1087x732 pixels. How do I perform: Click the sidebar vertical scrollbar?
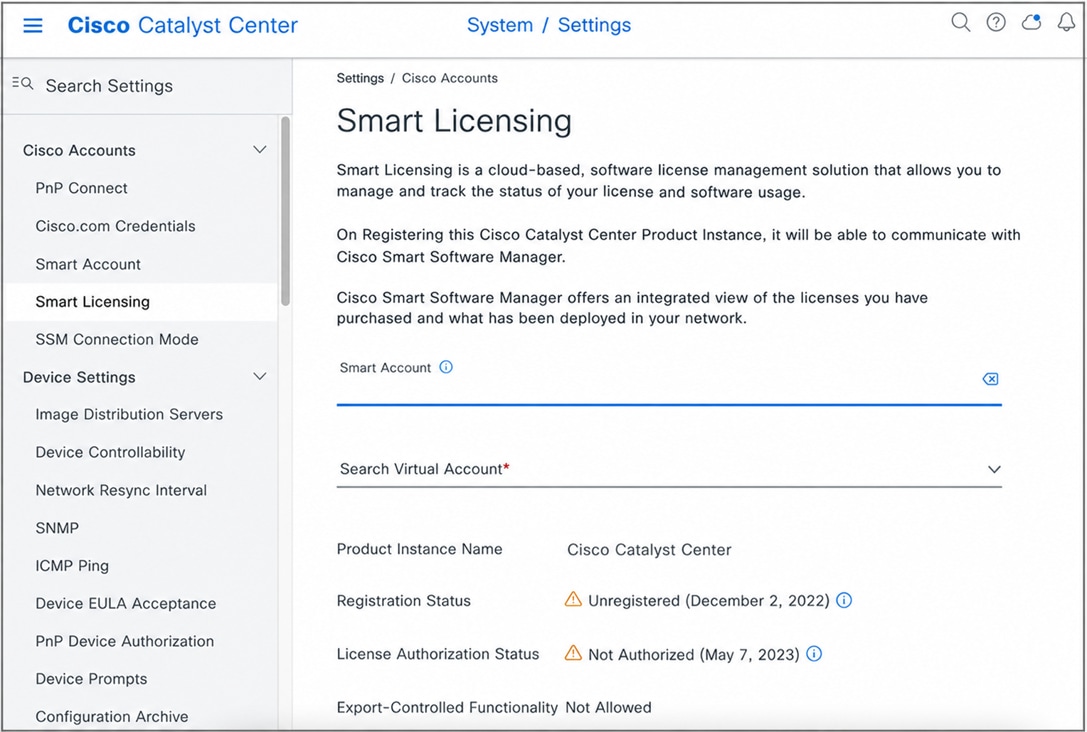(285, 211)
